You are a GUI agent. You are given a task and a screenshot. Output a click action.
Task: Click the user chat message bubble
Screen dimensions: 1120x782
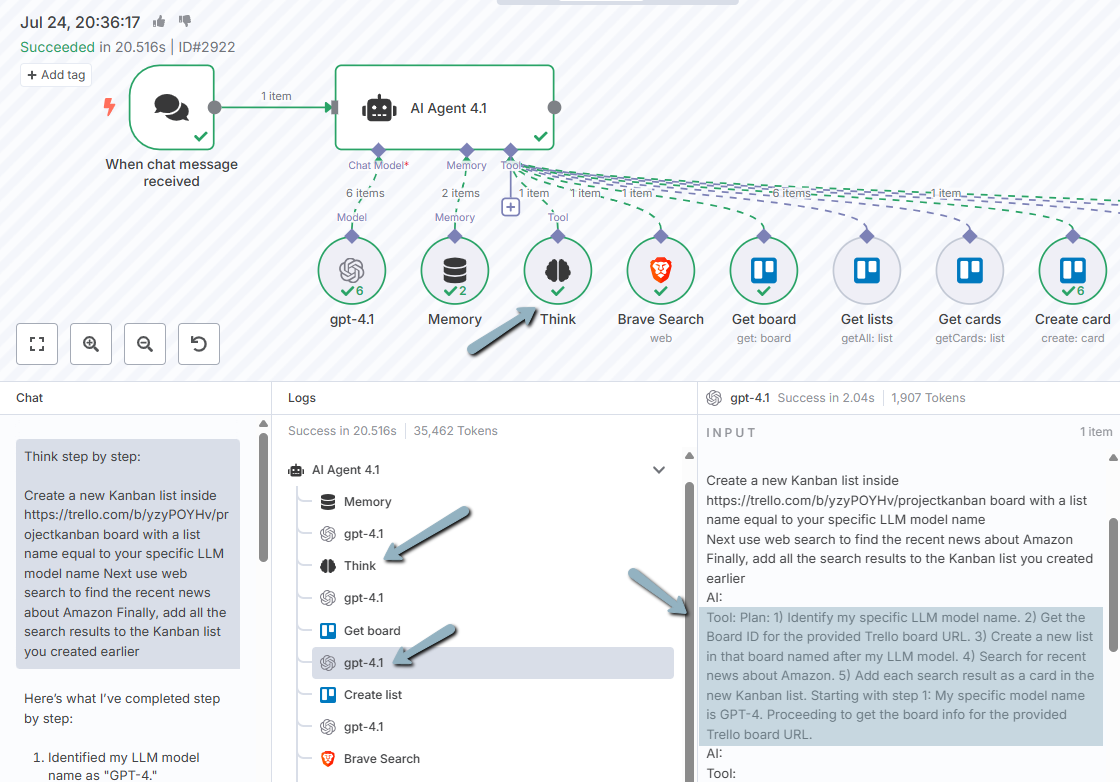(x=128, y=554)
